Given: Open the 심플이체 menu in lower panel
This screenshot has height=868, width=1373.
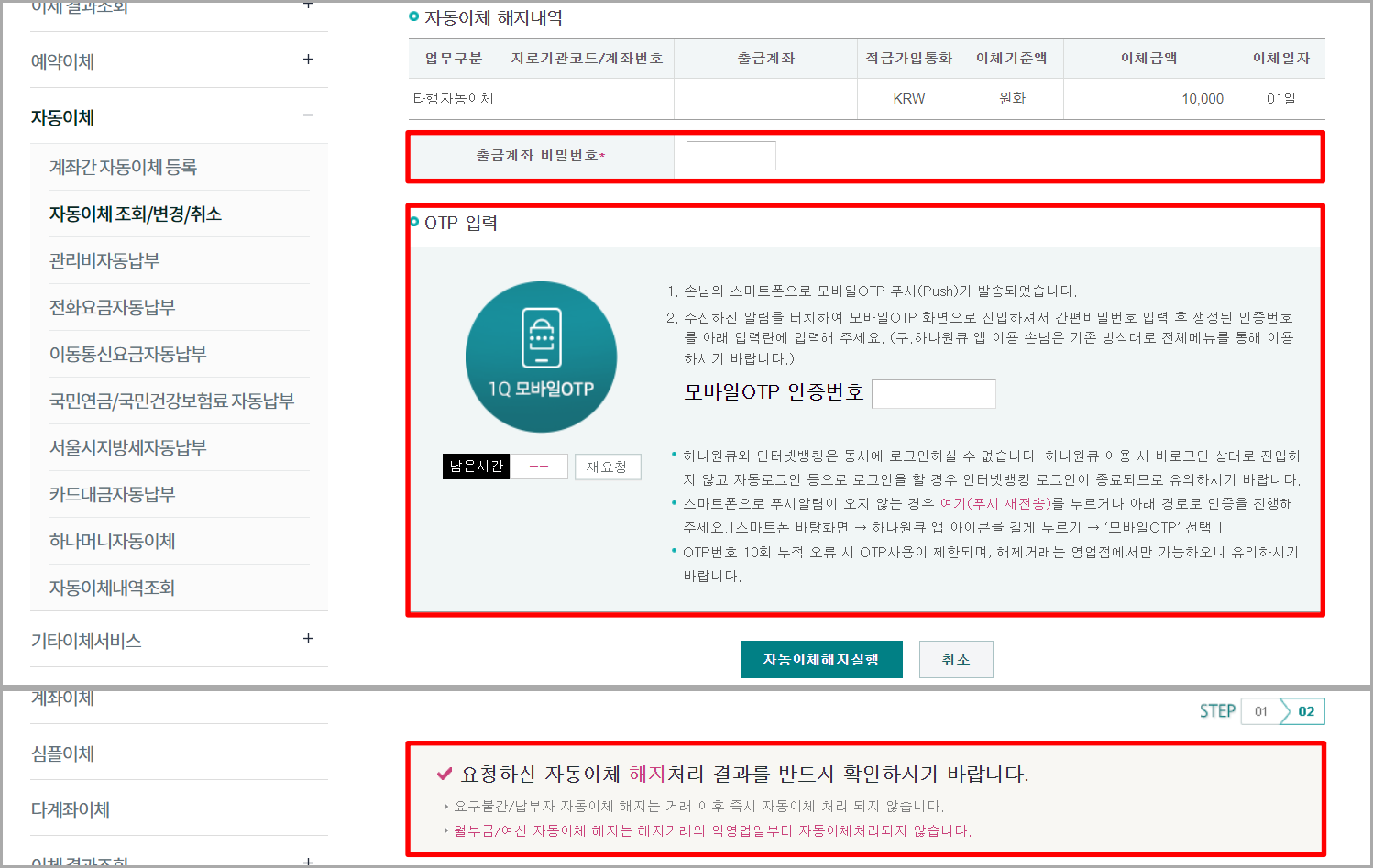Looking at the screenshot, I should (62, 753).
